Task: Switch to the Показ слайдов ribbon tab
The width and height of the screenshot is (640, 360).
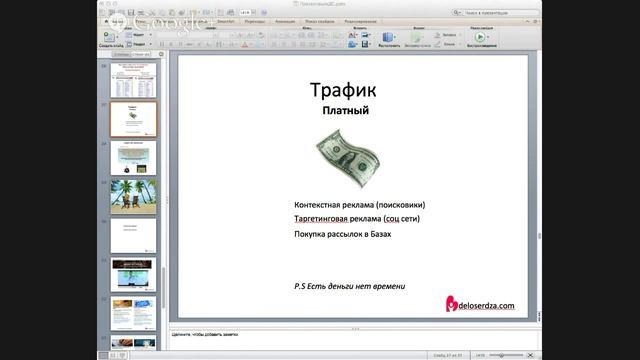Action: point(320,21)
